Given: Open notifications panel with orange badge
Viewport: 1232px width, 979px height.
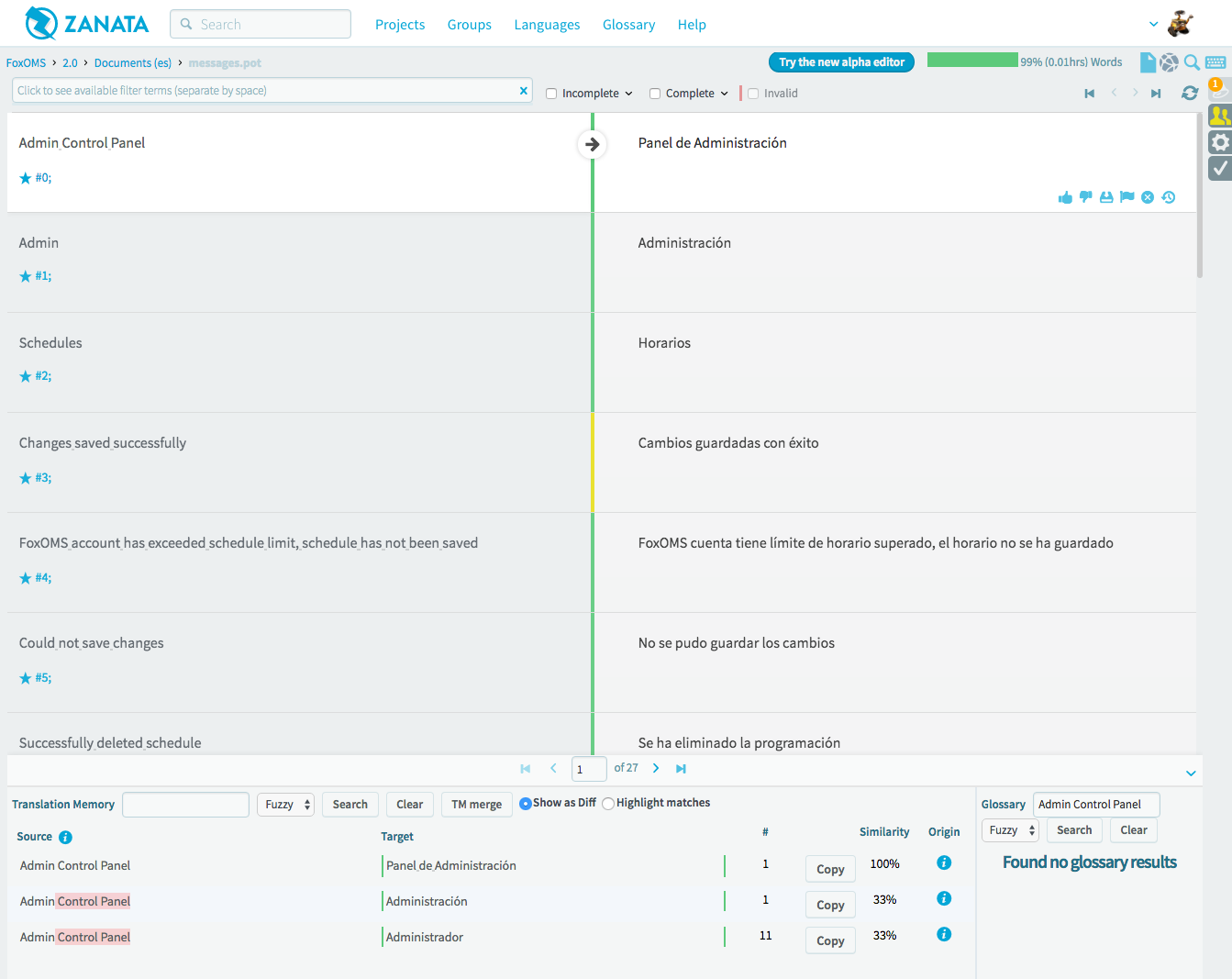Looking at the screenshot, I should pos(1218,89).
